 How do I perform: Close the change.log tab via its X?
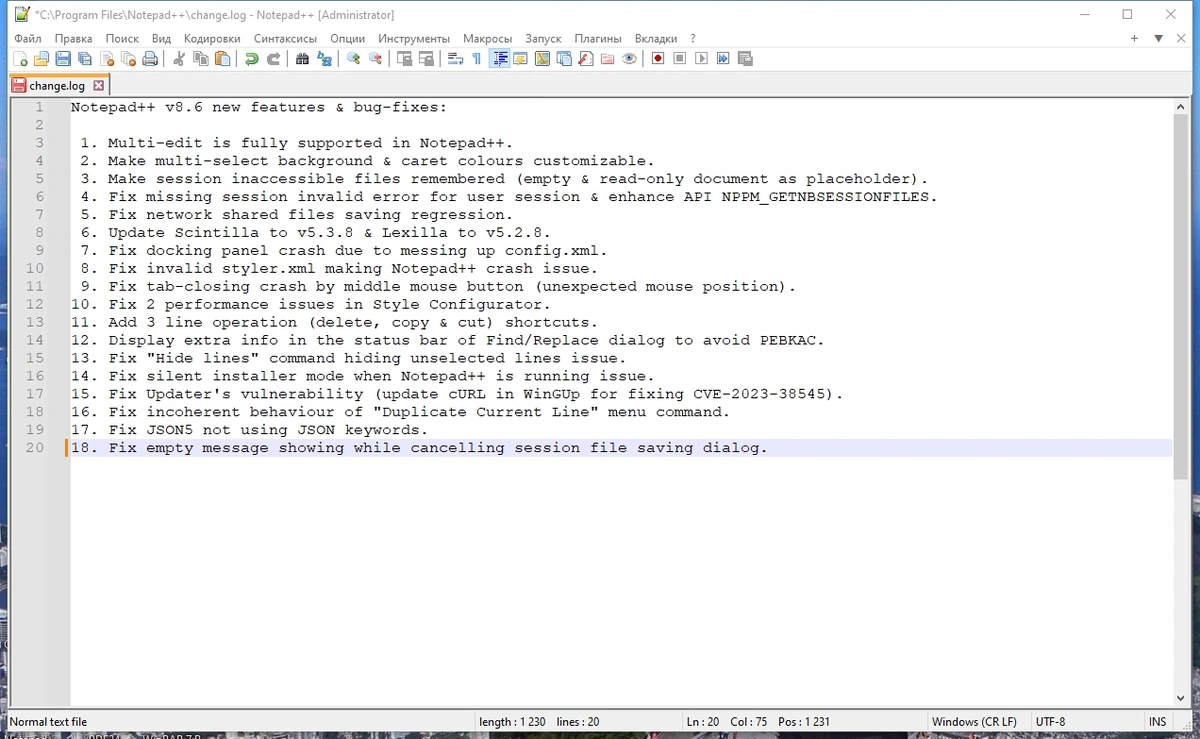(x=98, y=86)
